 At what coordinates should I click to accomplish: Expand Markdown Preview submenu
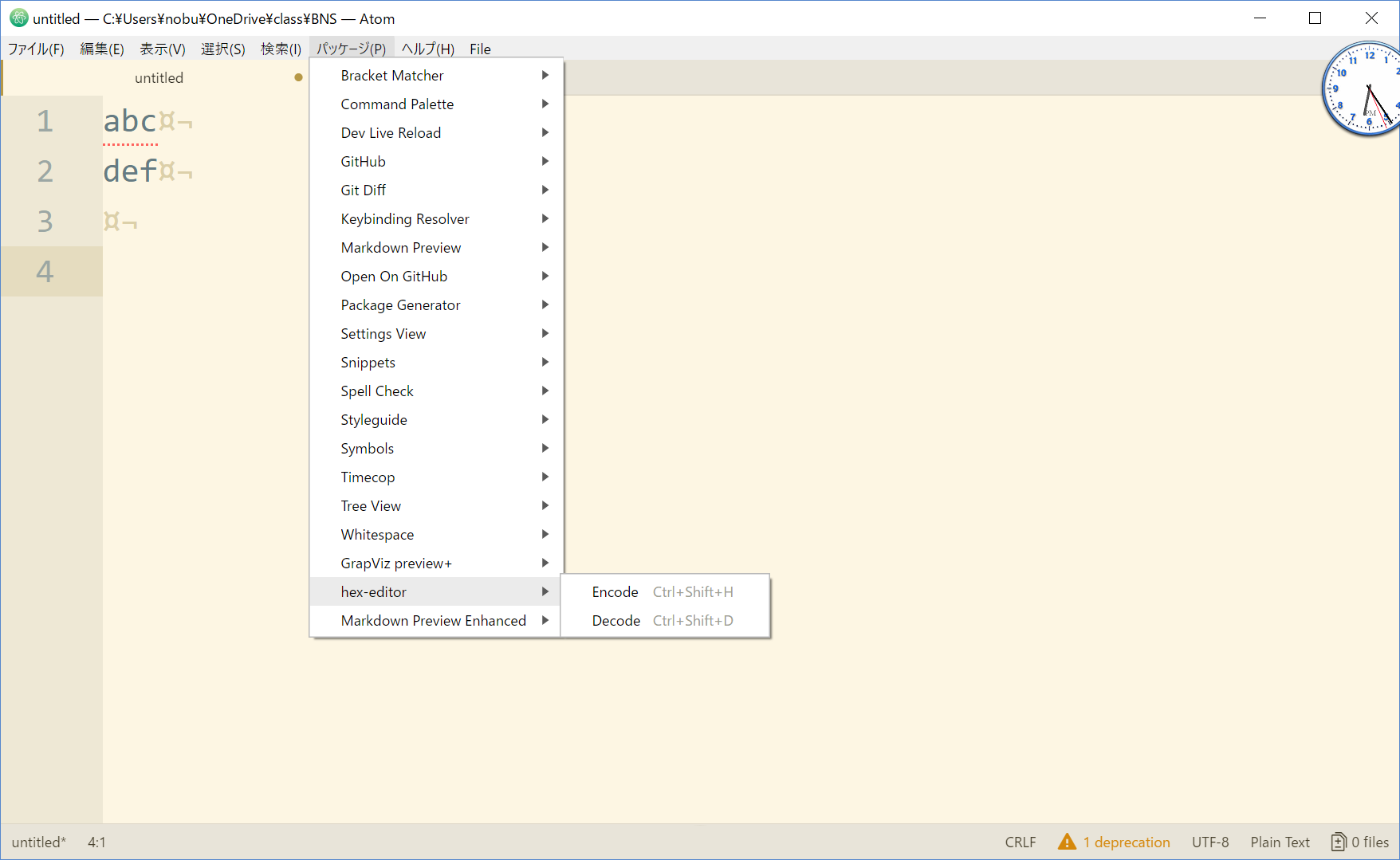tap(436, 247)
